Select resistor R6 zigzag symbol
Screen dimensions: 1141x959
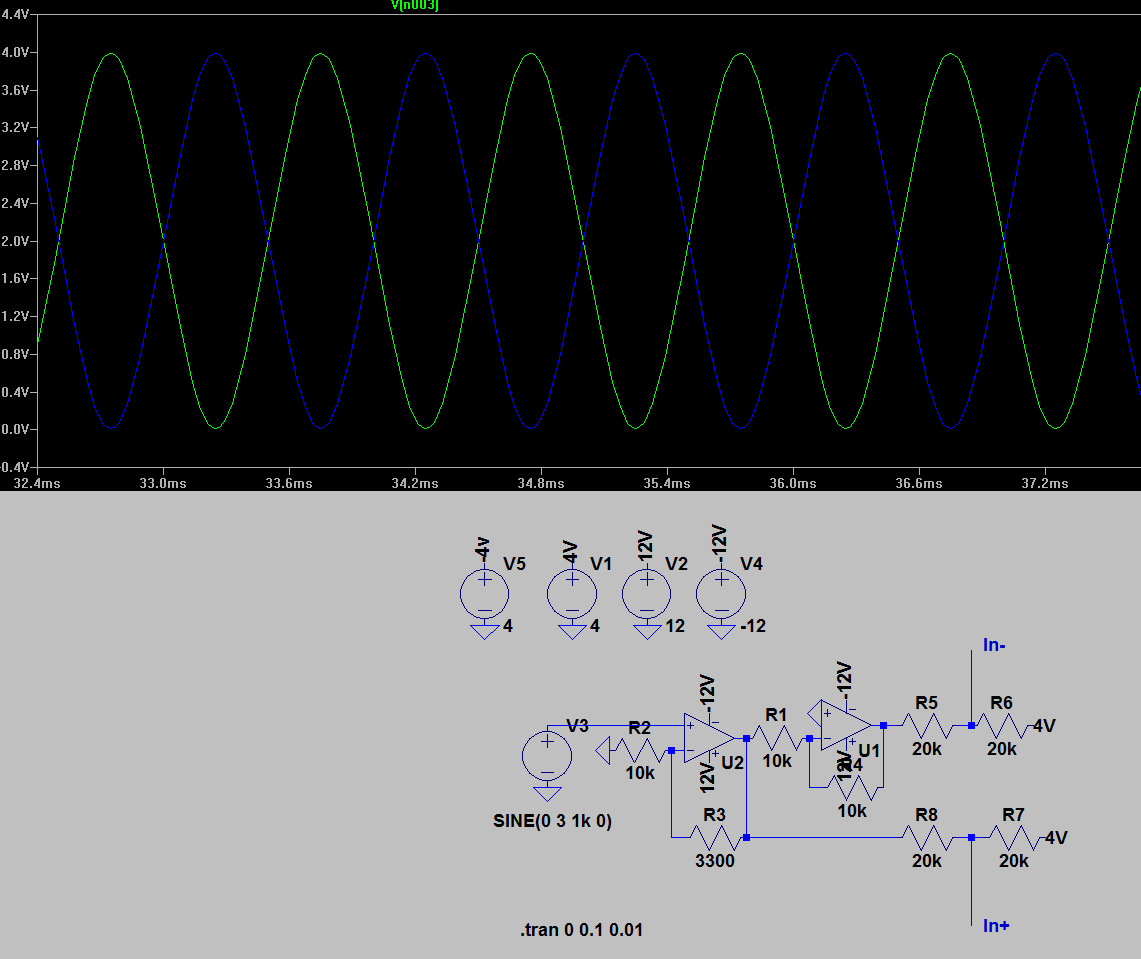coord(1001,725)
